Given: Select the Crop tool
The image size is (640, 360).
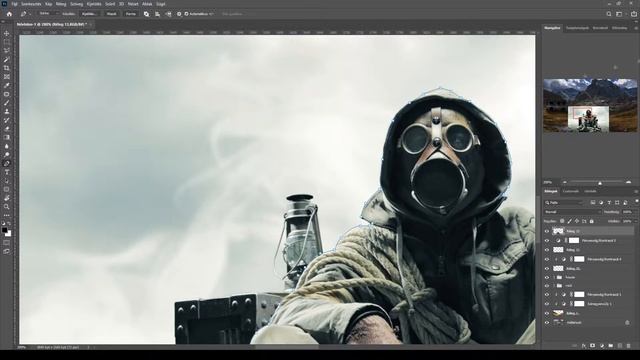Looking at the screenshot, I should pos(7,68).
